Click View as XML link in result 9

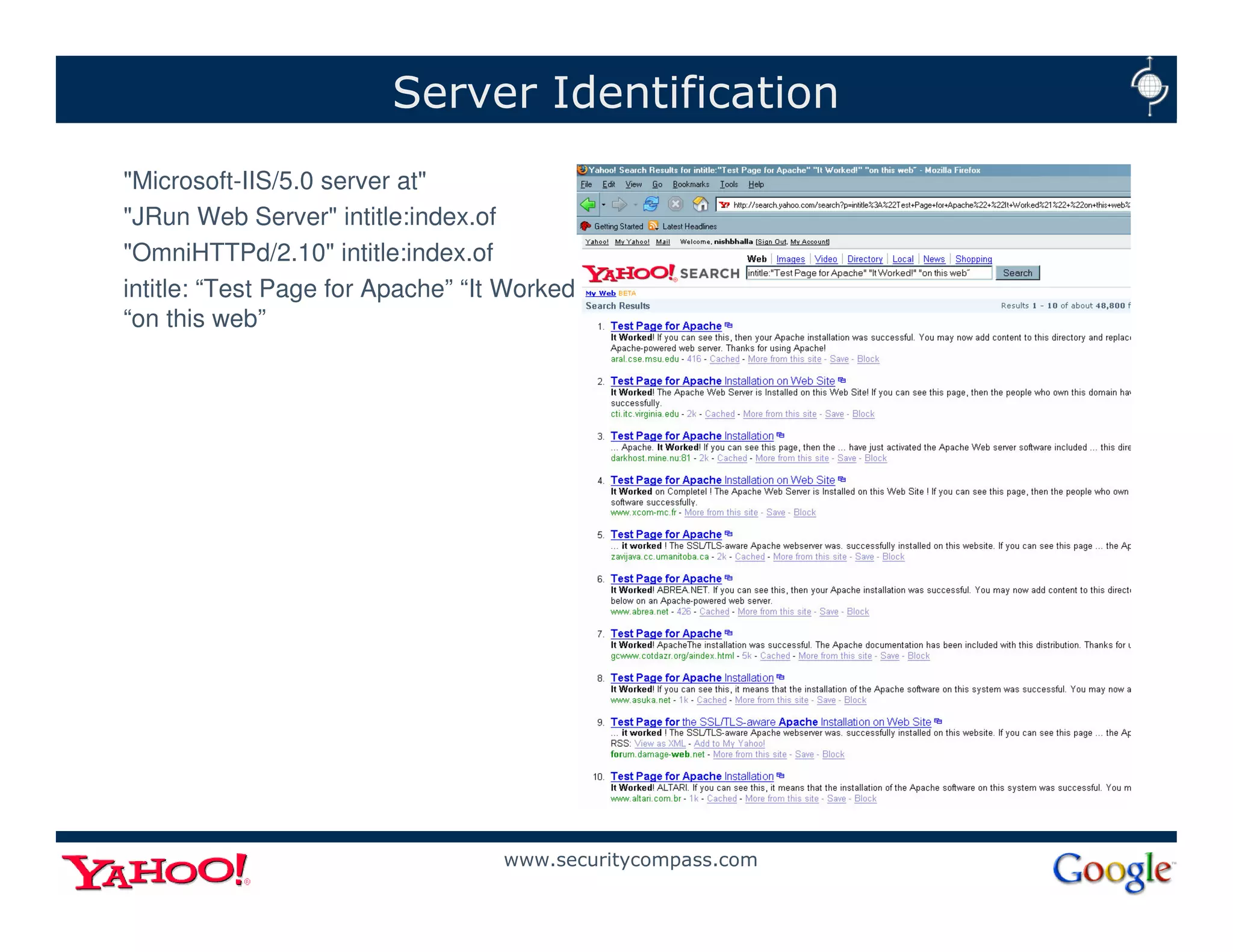coord(660,744)
